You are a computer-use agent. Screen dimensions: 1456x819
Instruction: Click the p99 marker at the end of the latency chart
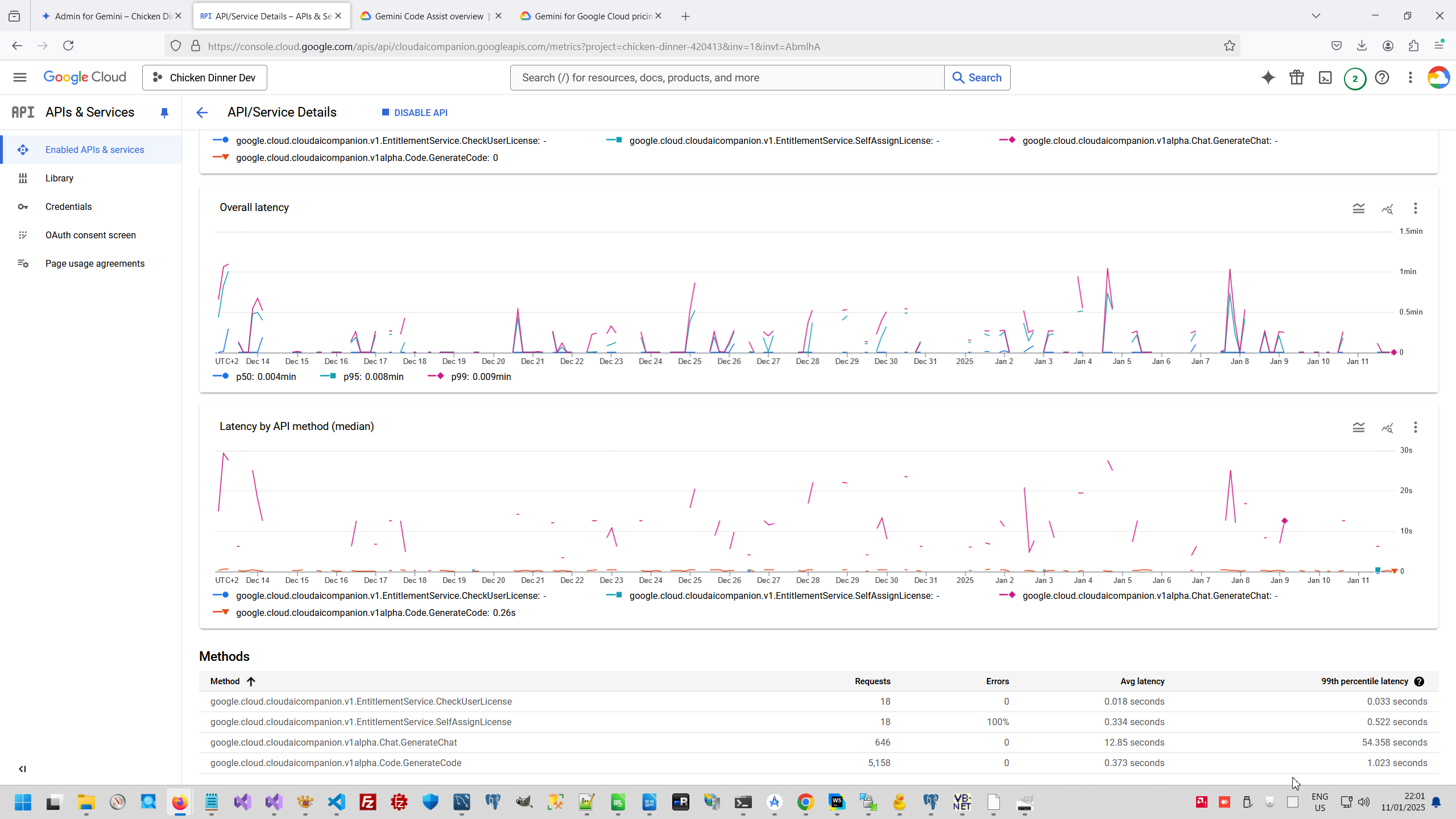1394,353
